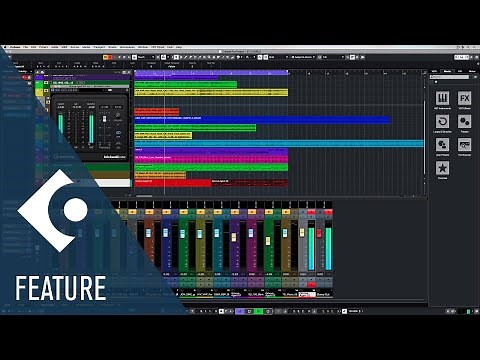
Task: Open the File Browser tile
Action: point(464,145)
